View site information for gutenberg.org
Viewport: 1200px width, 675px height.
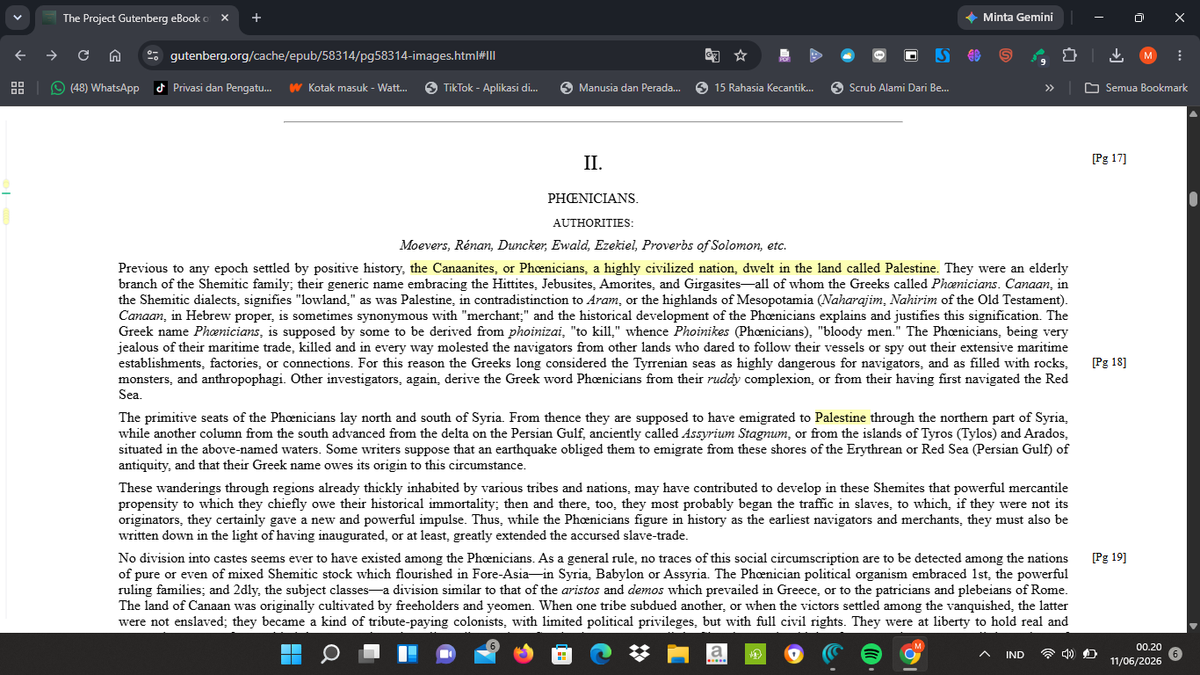pos(153,55)
